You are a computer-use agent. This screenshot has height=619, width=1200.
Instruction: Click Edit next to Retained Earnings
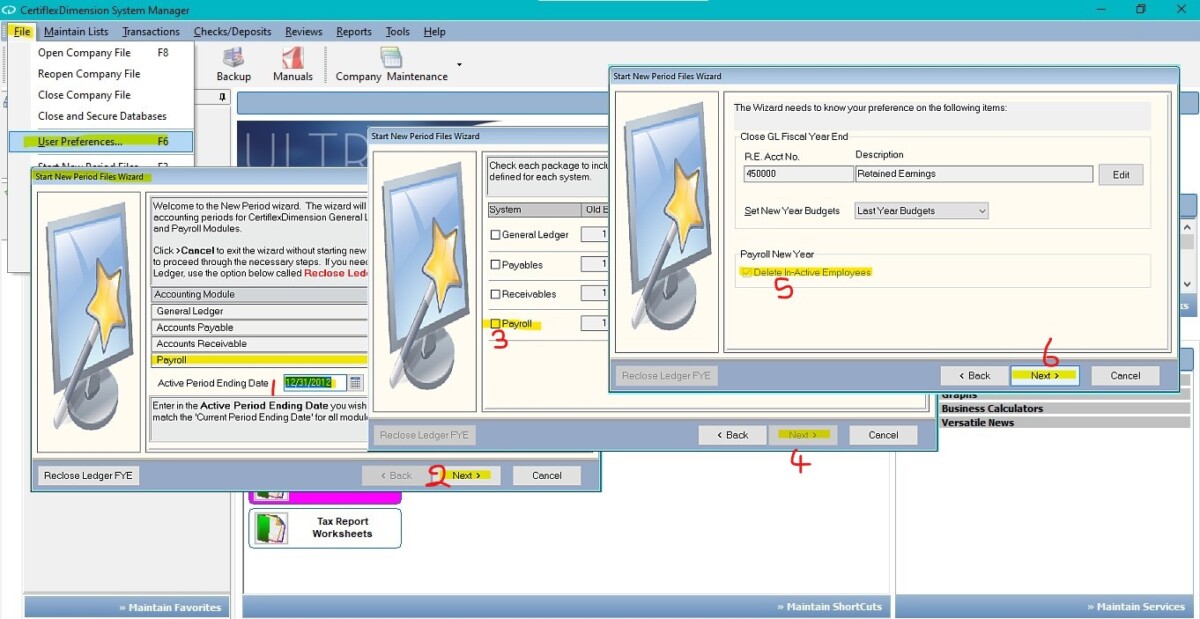1120,174
